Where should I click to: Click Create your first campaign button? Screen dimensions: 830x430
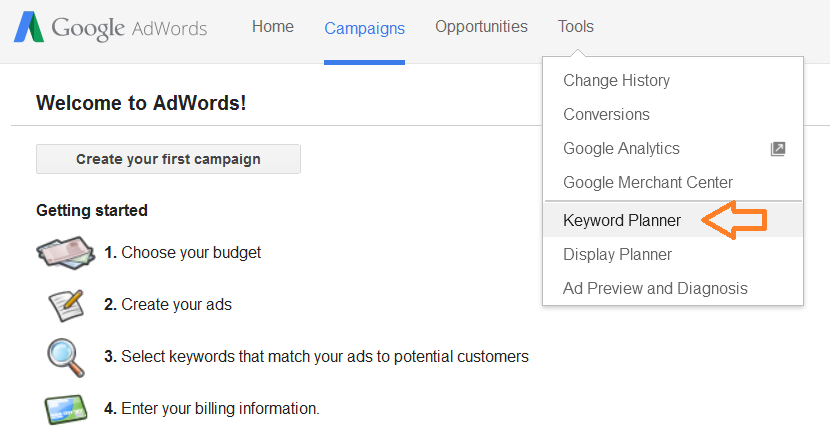tap(168, 159)
